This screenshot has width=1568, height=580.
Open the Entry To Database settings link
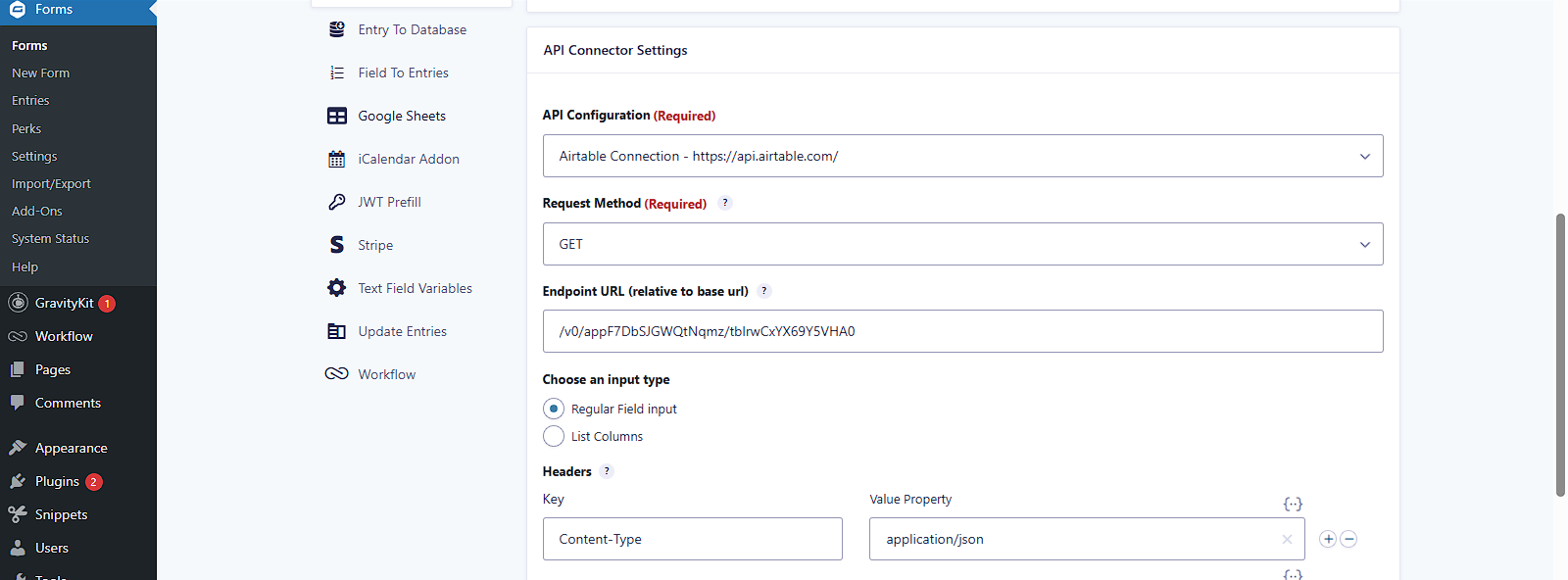tap(412, 29)
